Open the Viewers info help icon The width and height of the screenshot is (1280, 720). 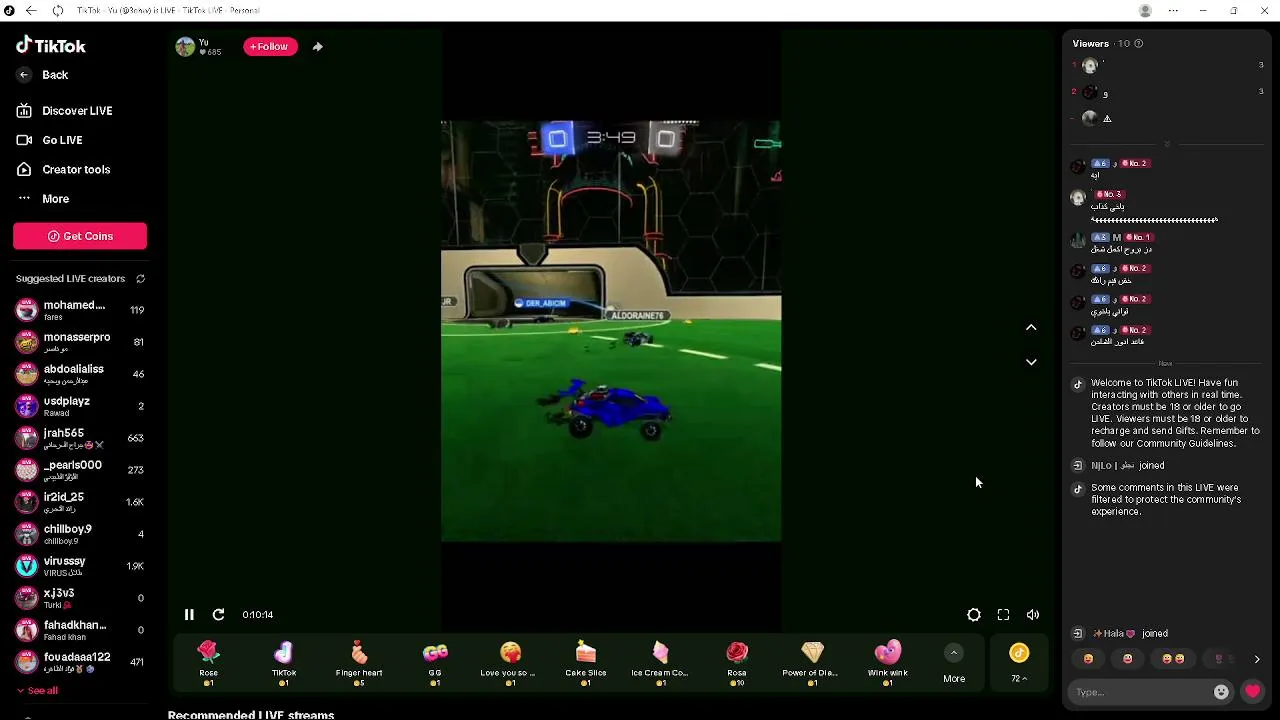pyautogui.click(x=1138, y=44)
